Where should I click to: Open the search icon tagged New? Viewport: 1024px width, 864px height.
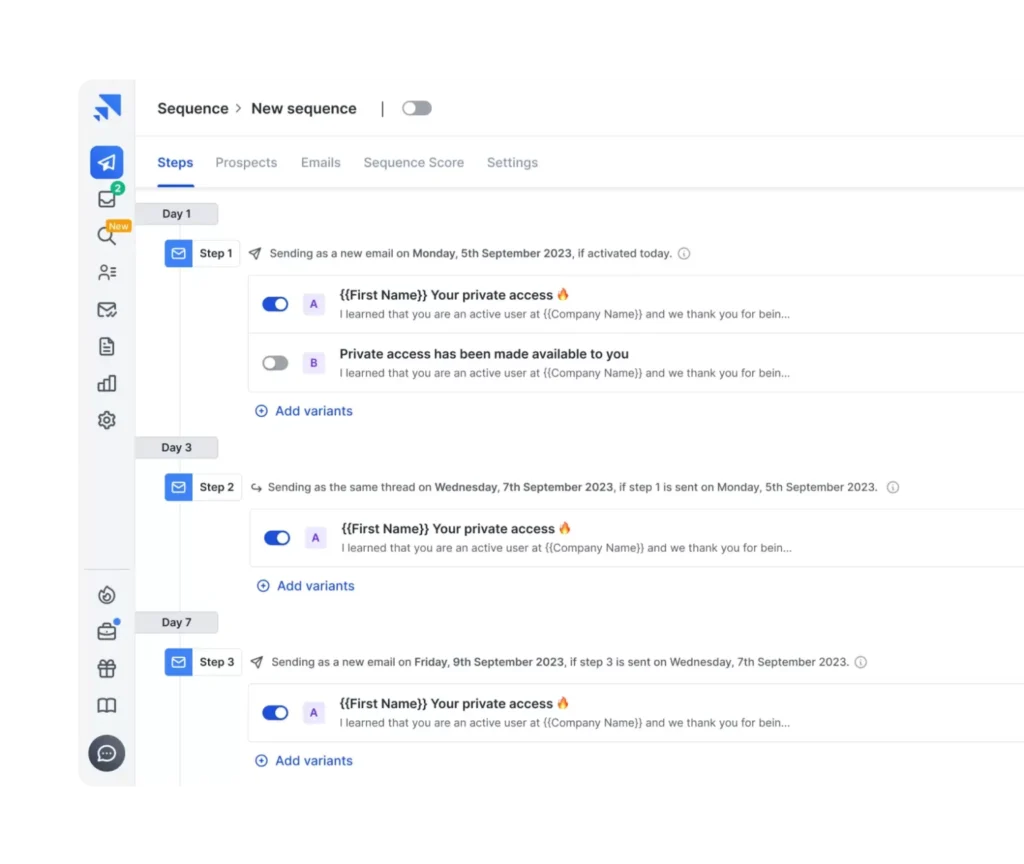click(x=106, y=235)
